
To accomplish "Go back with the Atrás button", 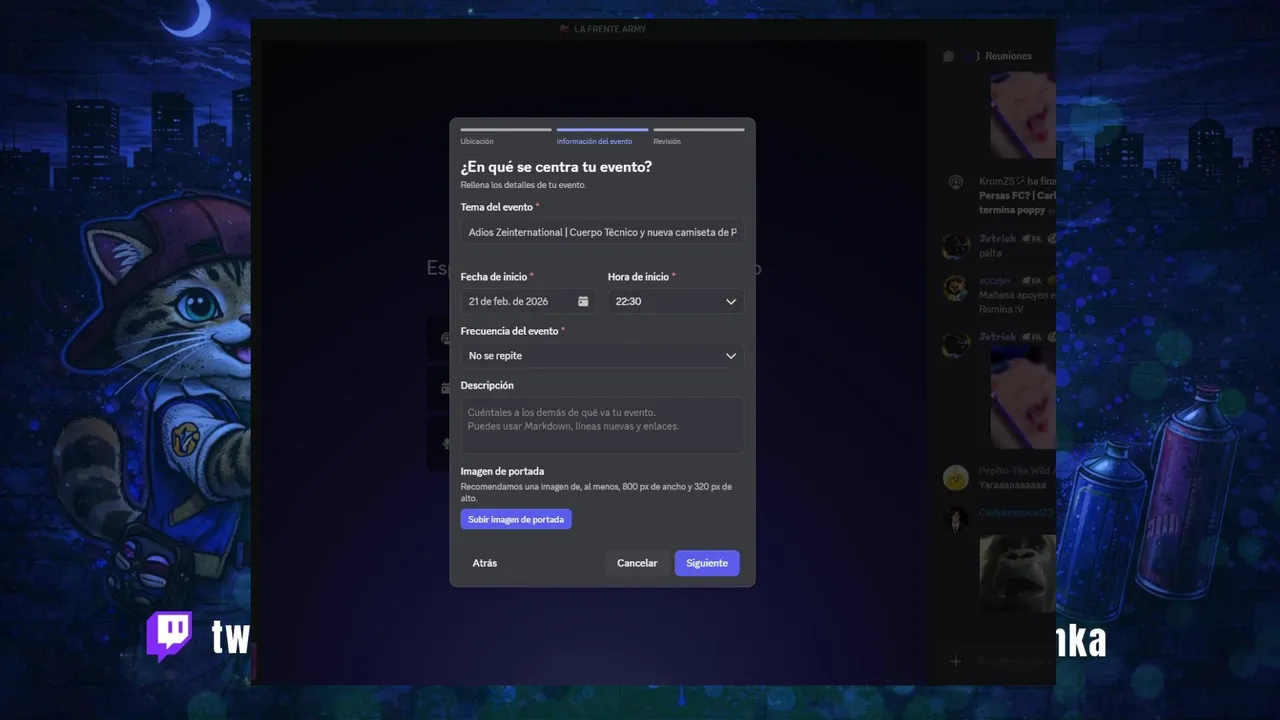I will click(x=485, y=563).
